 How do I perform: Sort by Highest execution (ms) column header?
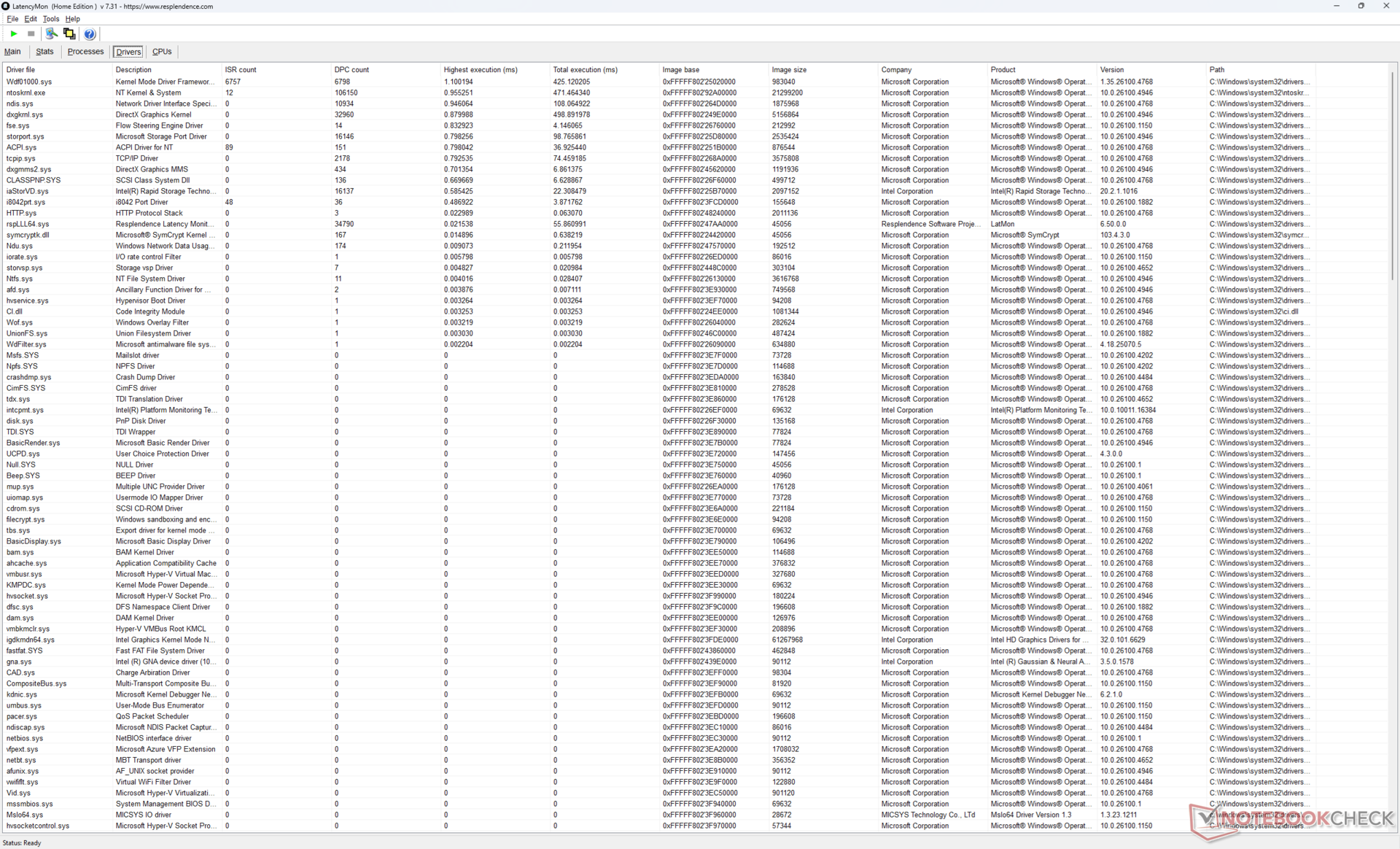pos(481,70)
